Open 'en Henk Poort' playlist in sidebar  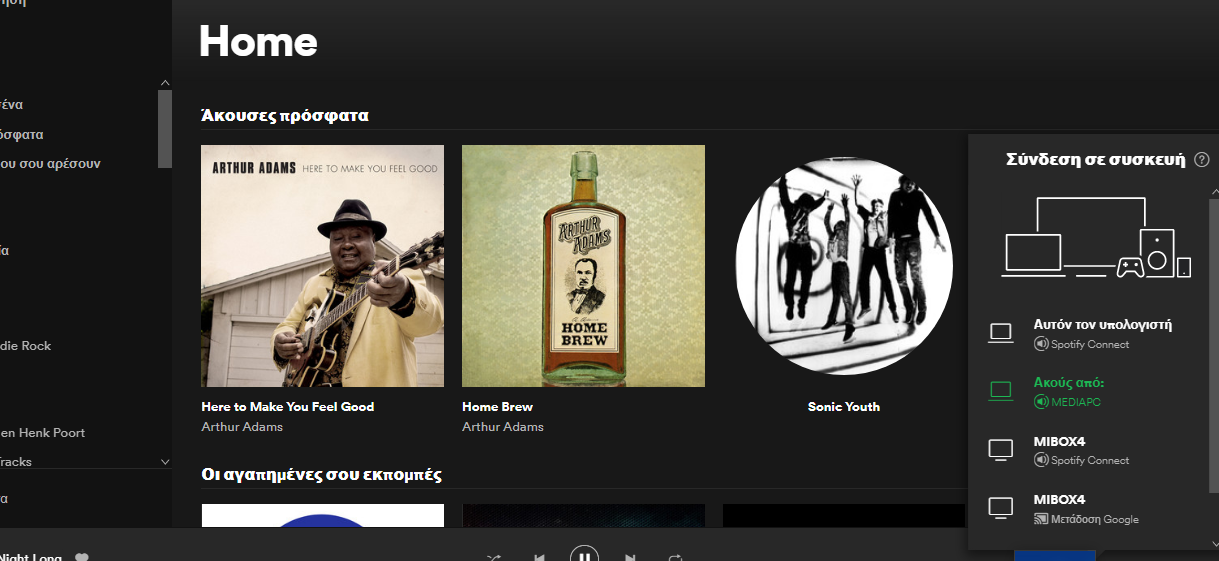[42, 432]
